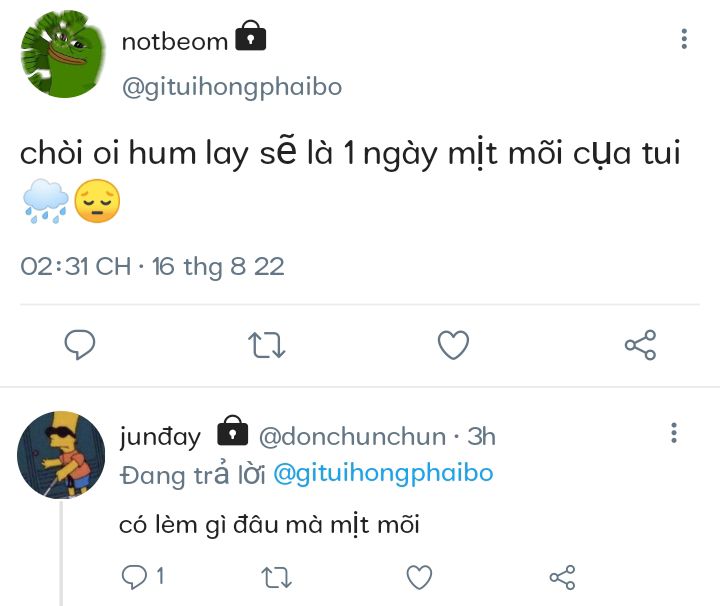The height and width of the screenshot is (606, 720).
Task: Like junđay's reply
Action: pyautogui.click(x=419, y=576)
